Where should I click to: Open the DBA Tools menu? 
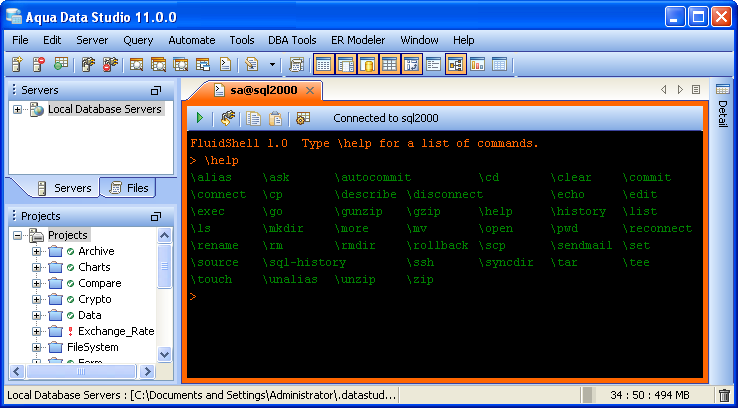[x=292, y=40]
